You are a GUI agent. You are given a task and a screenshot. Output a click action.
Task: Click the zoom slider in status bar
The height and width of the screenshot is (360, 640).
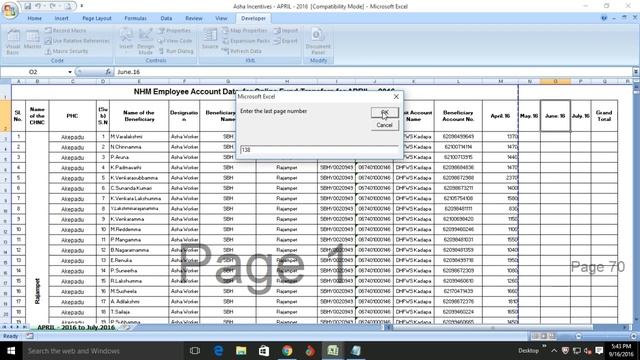tap(605, 336)
